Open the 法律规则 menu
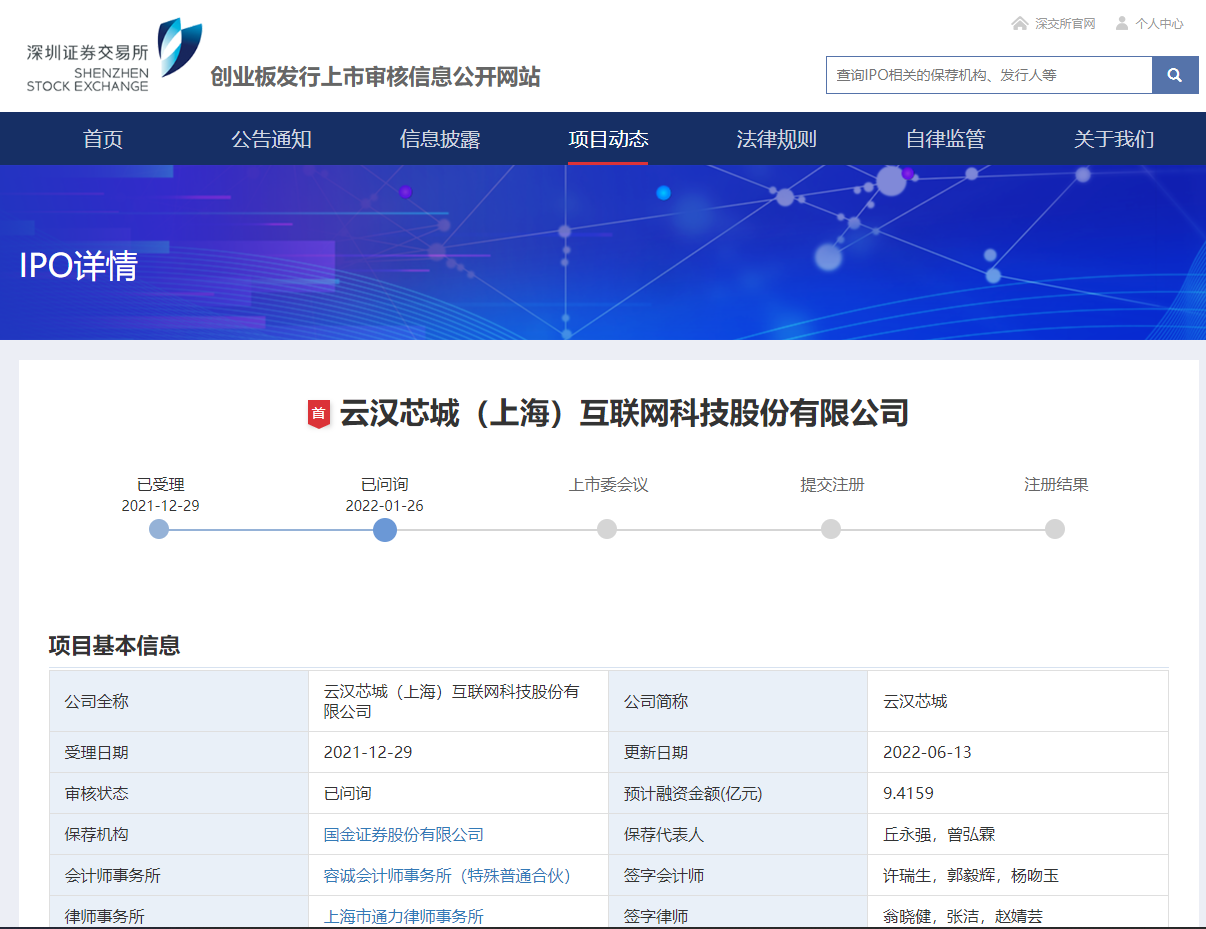The height and width of the screenshot is (929, 1206). click(x=777, y=139)
